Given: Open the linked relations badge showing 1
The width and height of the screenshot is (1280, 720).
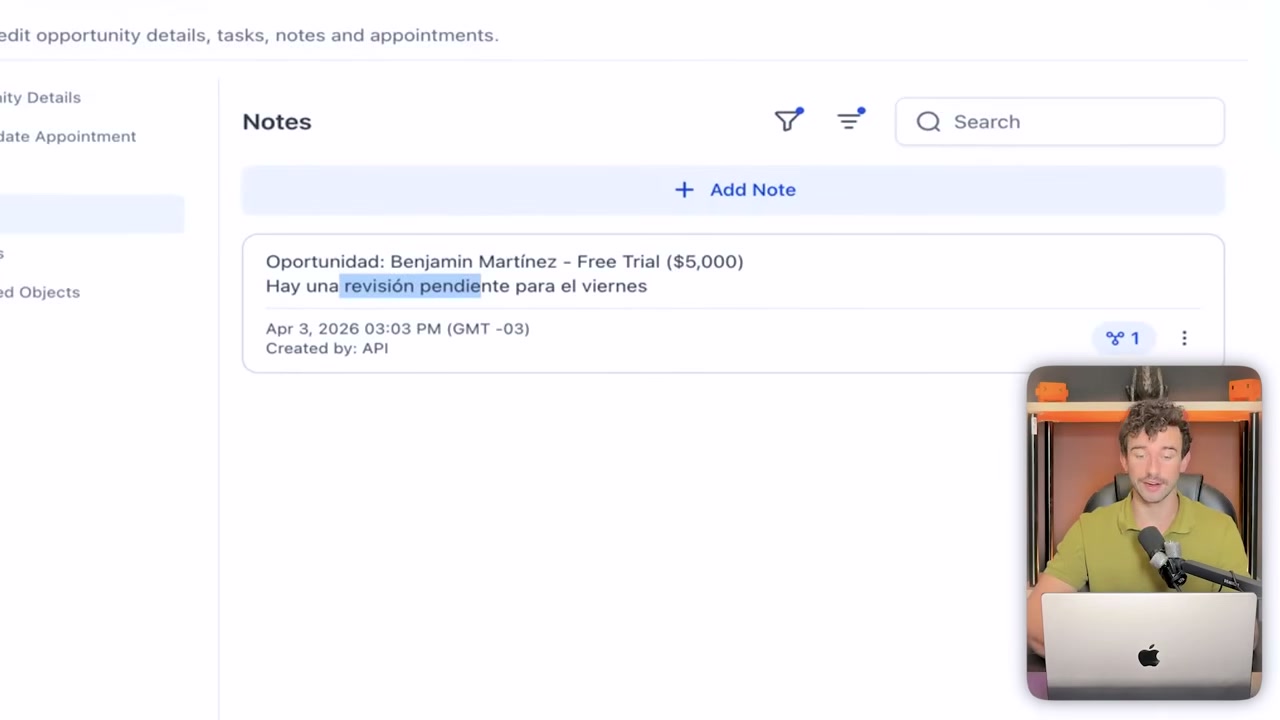Looking at the screenshot, I should coord(1122,338).
